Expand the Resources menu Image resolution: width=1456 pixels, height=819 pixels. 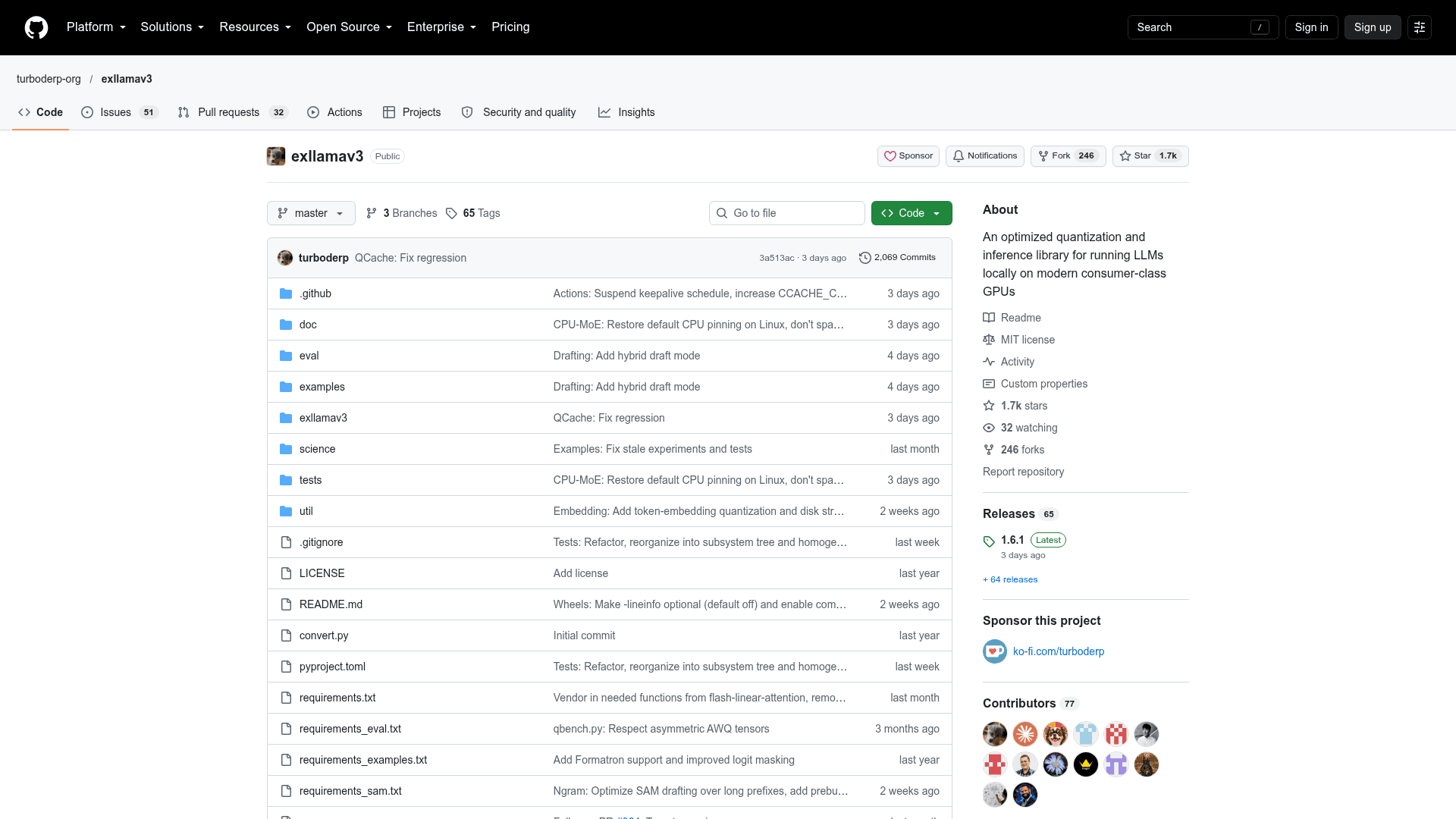pyautogui.click(x=256, y=27)
